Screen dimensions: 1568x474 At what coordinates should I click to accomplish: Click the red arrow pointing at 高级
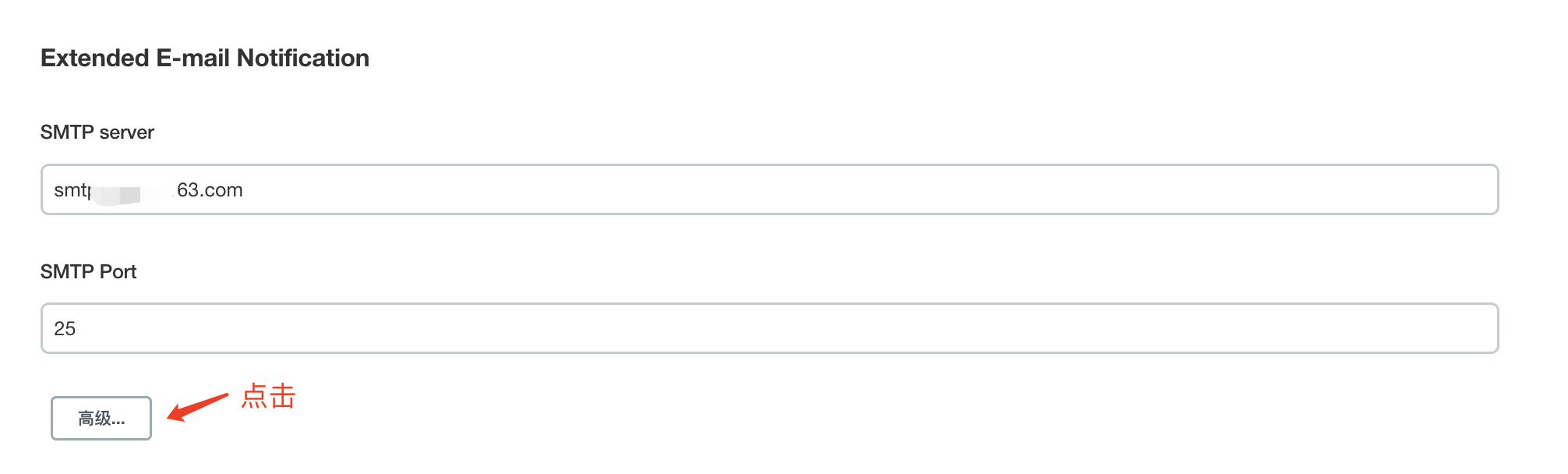(196, 407)
